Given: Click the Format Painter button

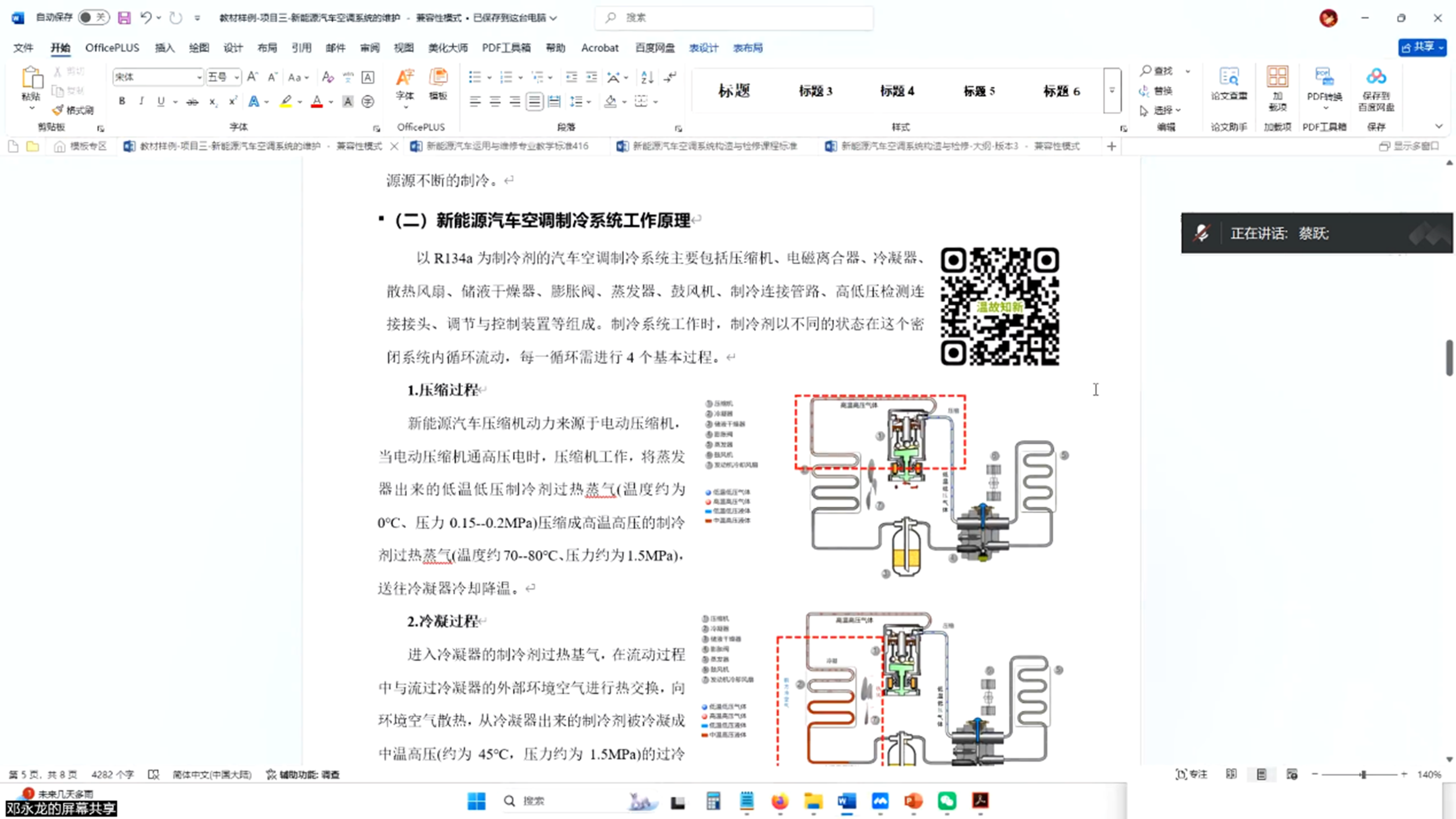Looking at the screenshot, I should (x=73, y=110).
